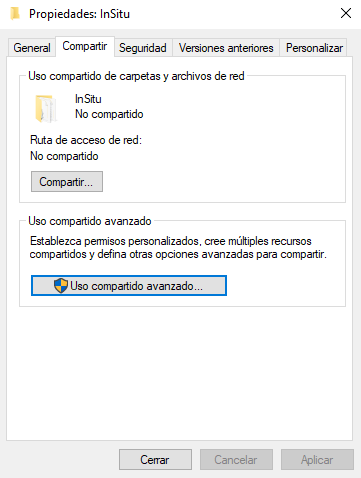The height and width of the screenshot is (478, 361).
Task: Click the Propiedades: InSitu window title
Action: pos(79,14)
